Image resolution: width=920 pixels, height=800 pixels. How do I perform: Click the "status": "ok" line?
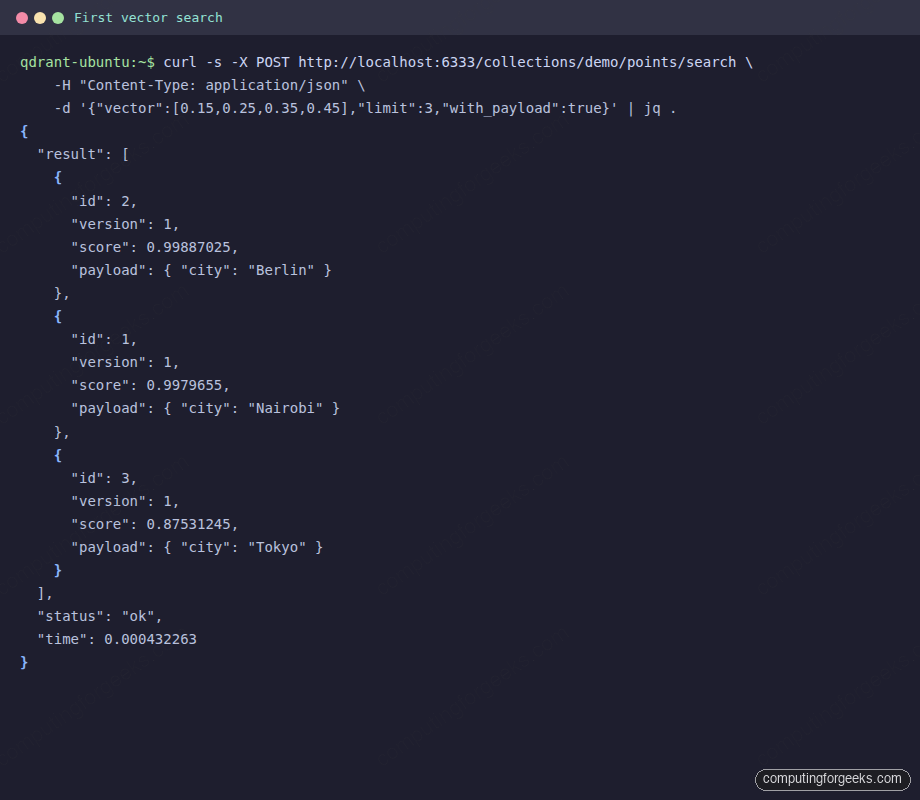click(100, 616)
